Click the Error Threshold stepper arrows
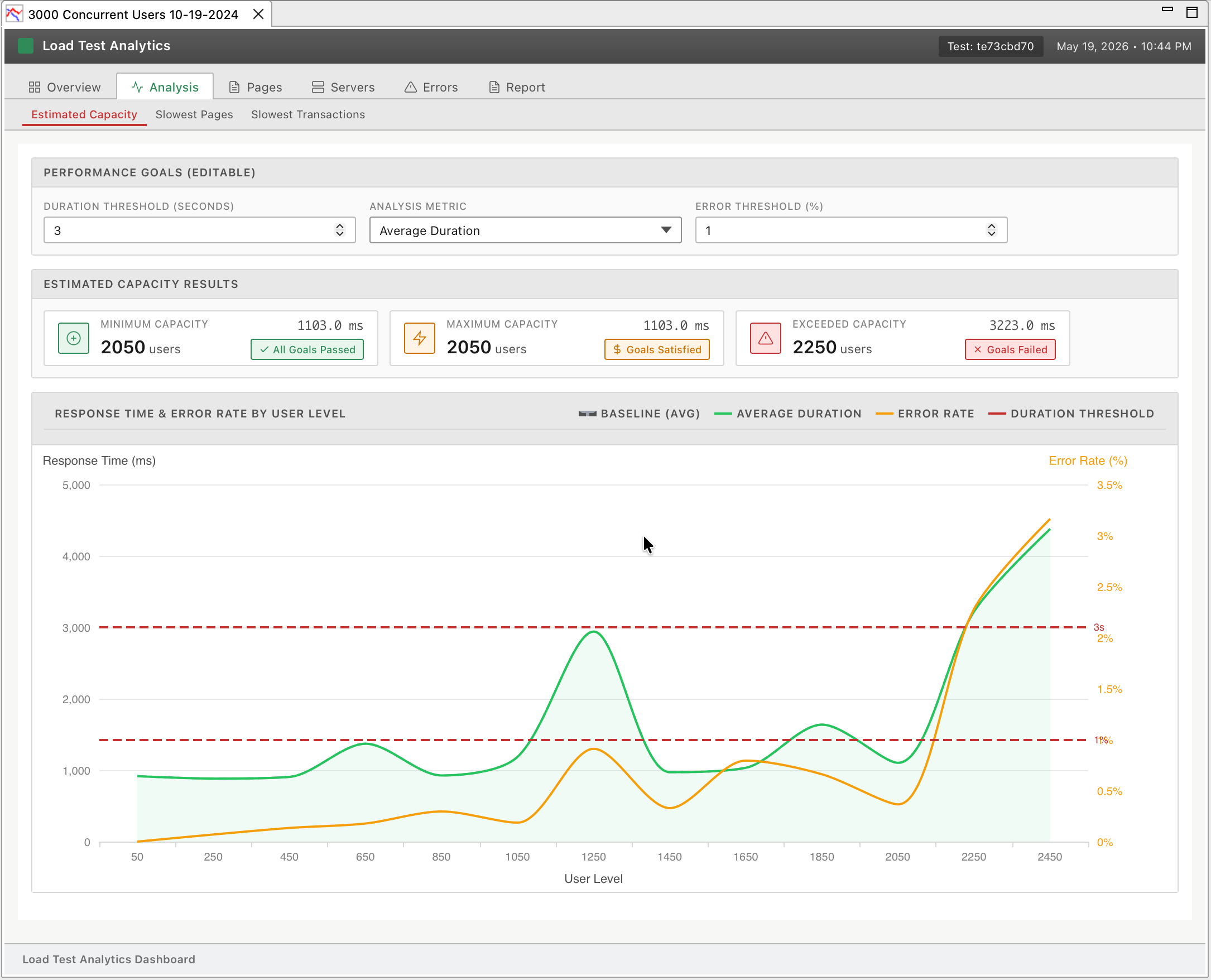Image resolution: width=1211 pixels, height=980 pixels. (x=991, y=230)
